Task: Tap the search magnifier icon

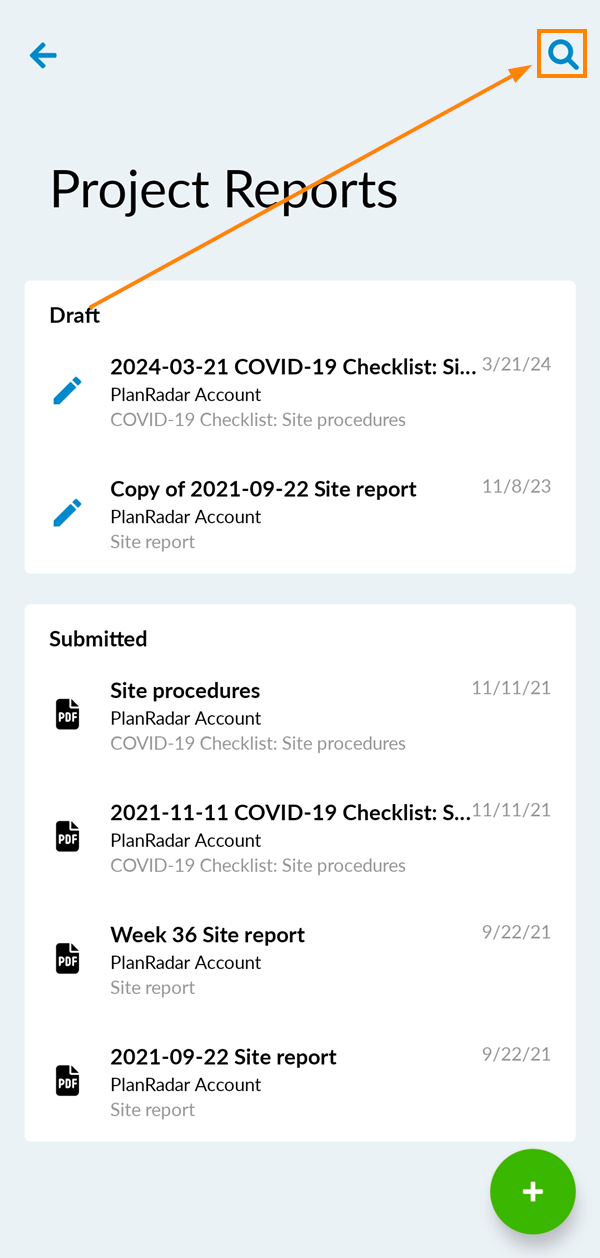Action: pos(563,55)
